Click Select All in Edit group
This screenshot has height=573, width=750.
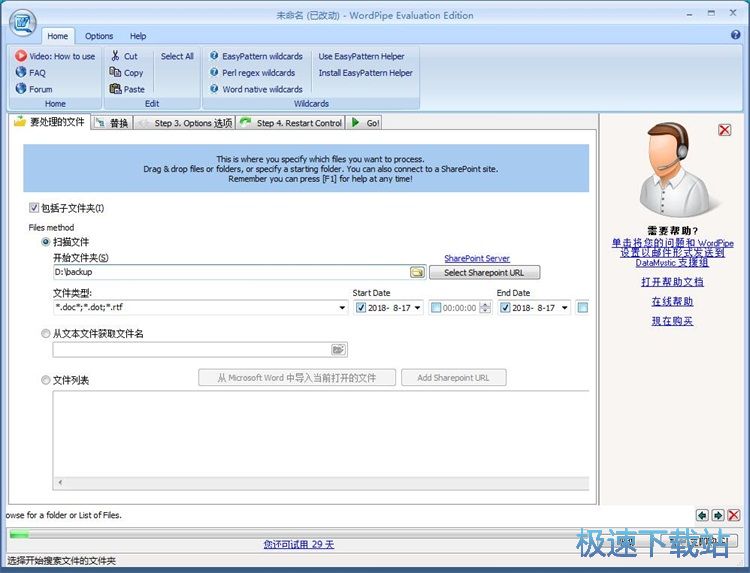[x=177, y=56]
